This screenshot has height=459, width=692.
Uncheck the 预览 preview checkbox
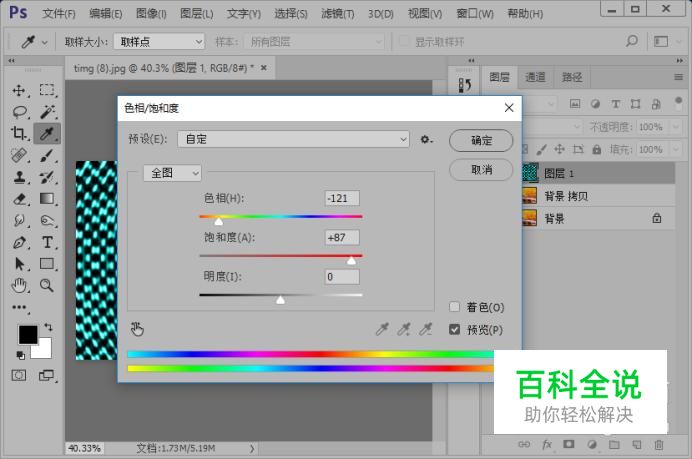(x=455, y=329)
